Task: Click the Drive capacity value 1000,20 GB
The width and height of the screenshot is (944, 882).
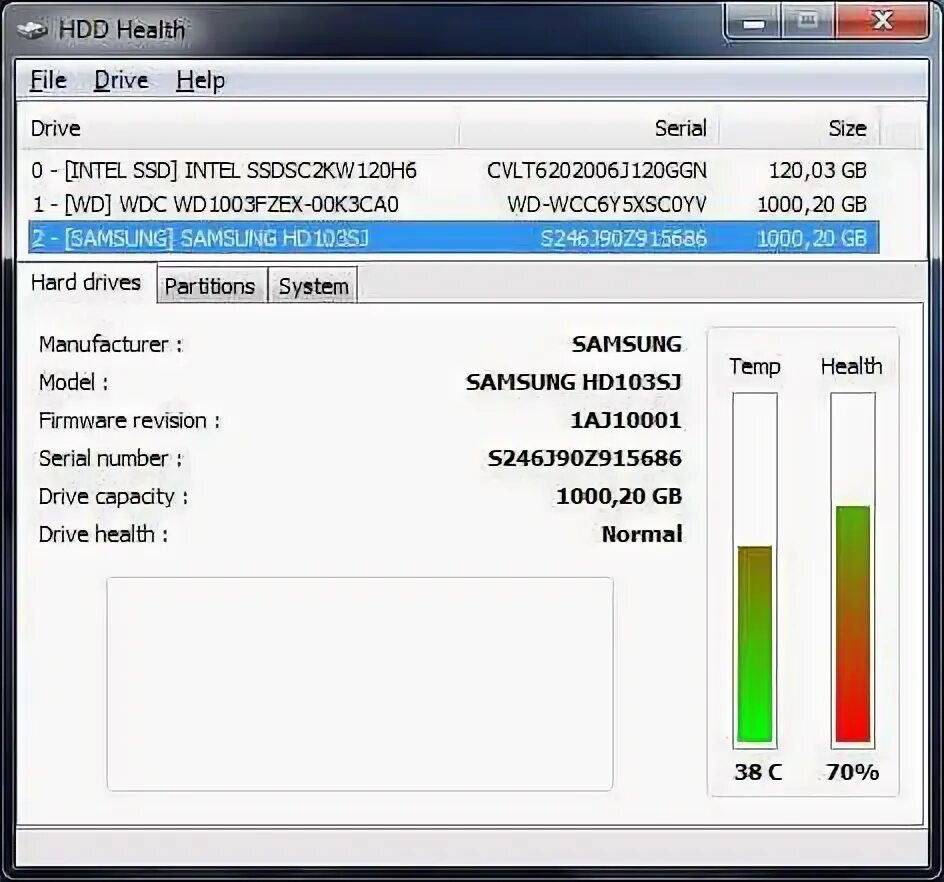Action: point(619,496)
